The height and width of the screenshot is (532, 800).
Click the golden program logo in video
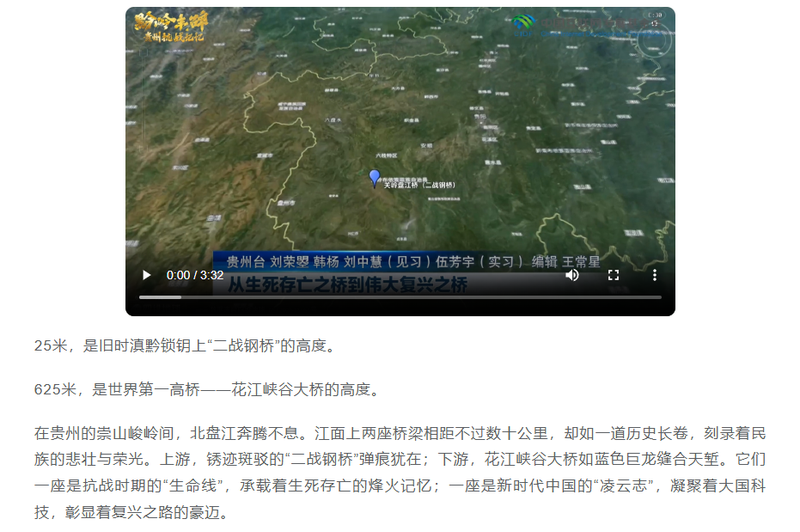(171, 27)
